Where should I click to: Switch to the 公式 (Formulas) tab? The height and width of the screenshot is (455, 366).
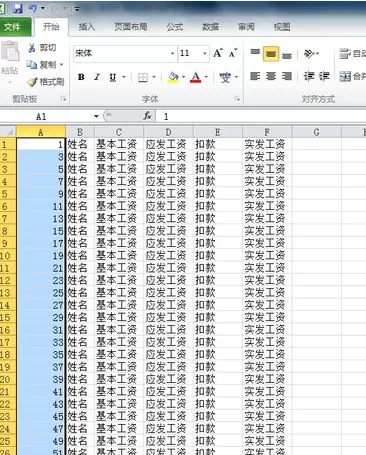[175, 27]
